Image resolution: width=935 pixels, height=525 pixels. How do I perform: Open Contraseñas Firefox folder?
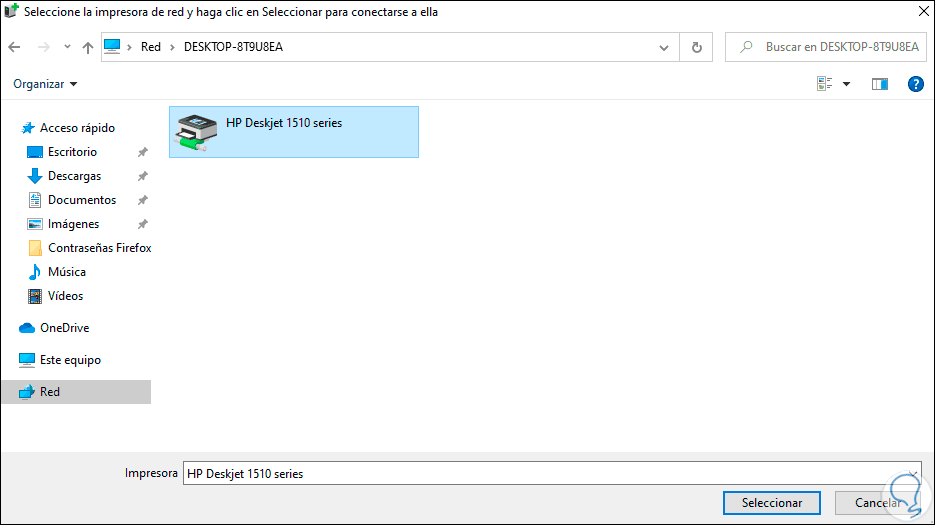pyautogui.click(x=100, y=248)
